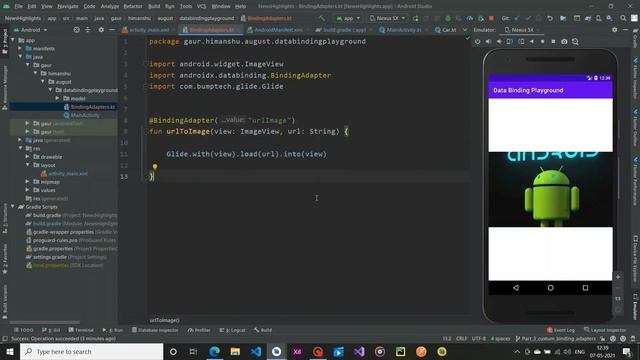This screenshot has height=360, width=640.
Task: Open the Build menu
Action: coord(154,6)
